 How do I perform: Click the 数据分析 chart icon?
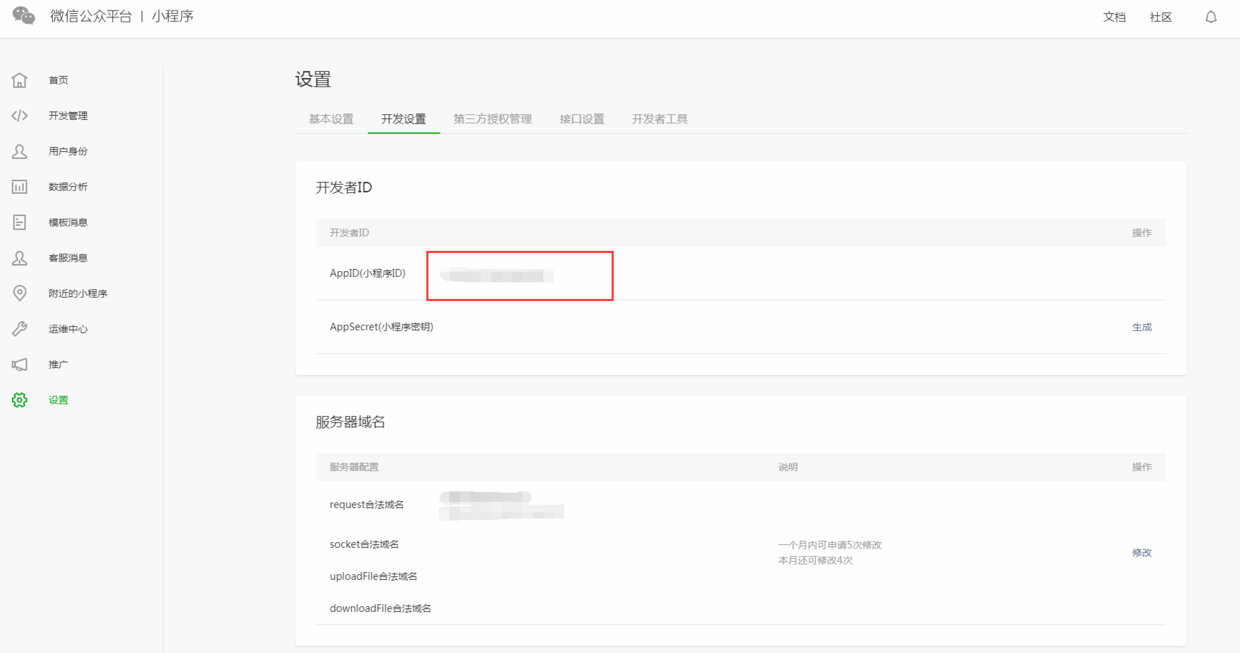click(19, 187)
